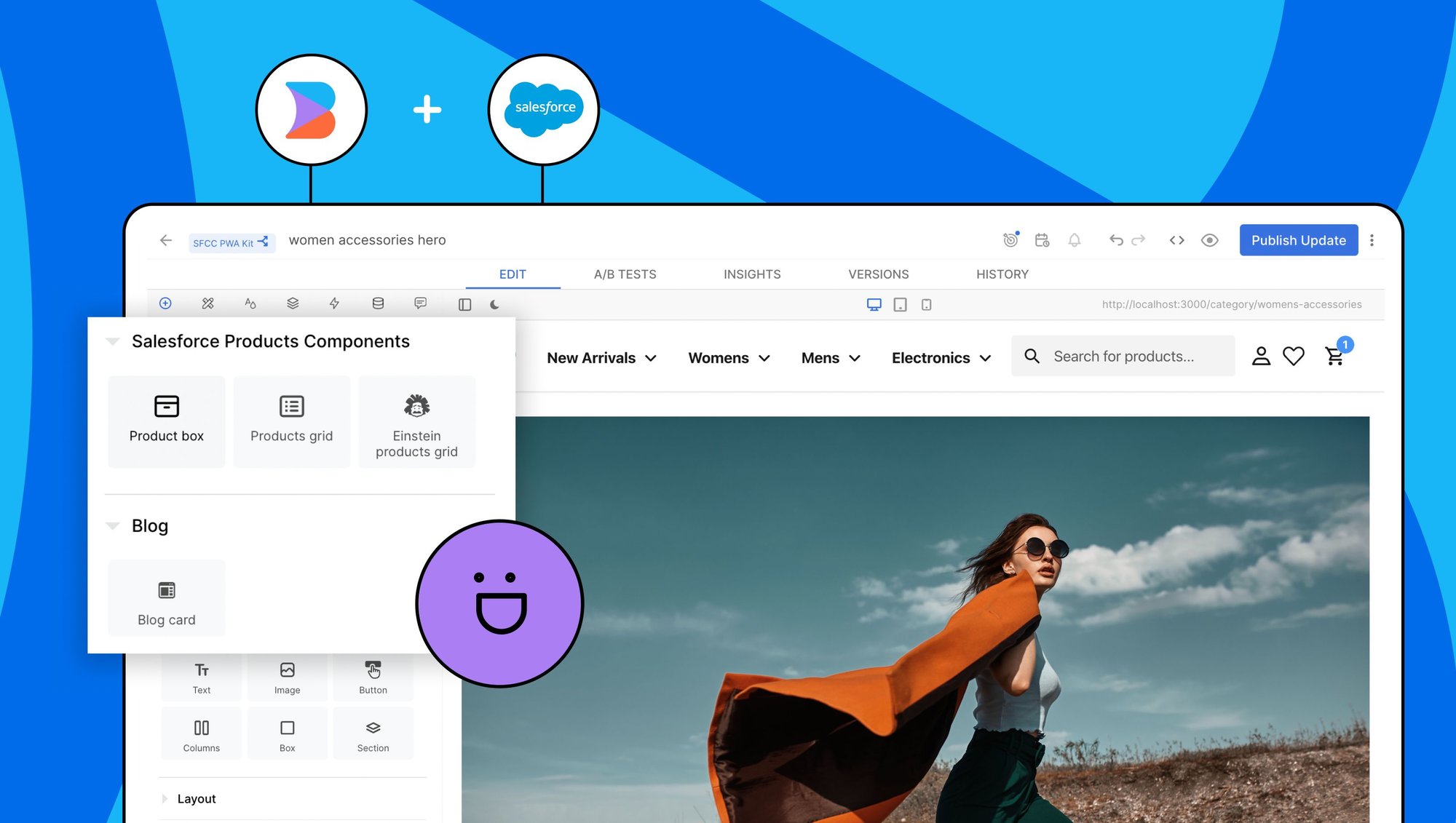1456x823 pixels.
Task: Open the Electronics dropdown menu
Action: [x=941, y=358]
